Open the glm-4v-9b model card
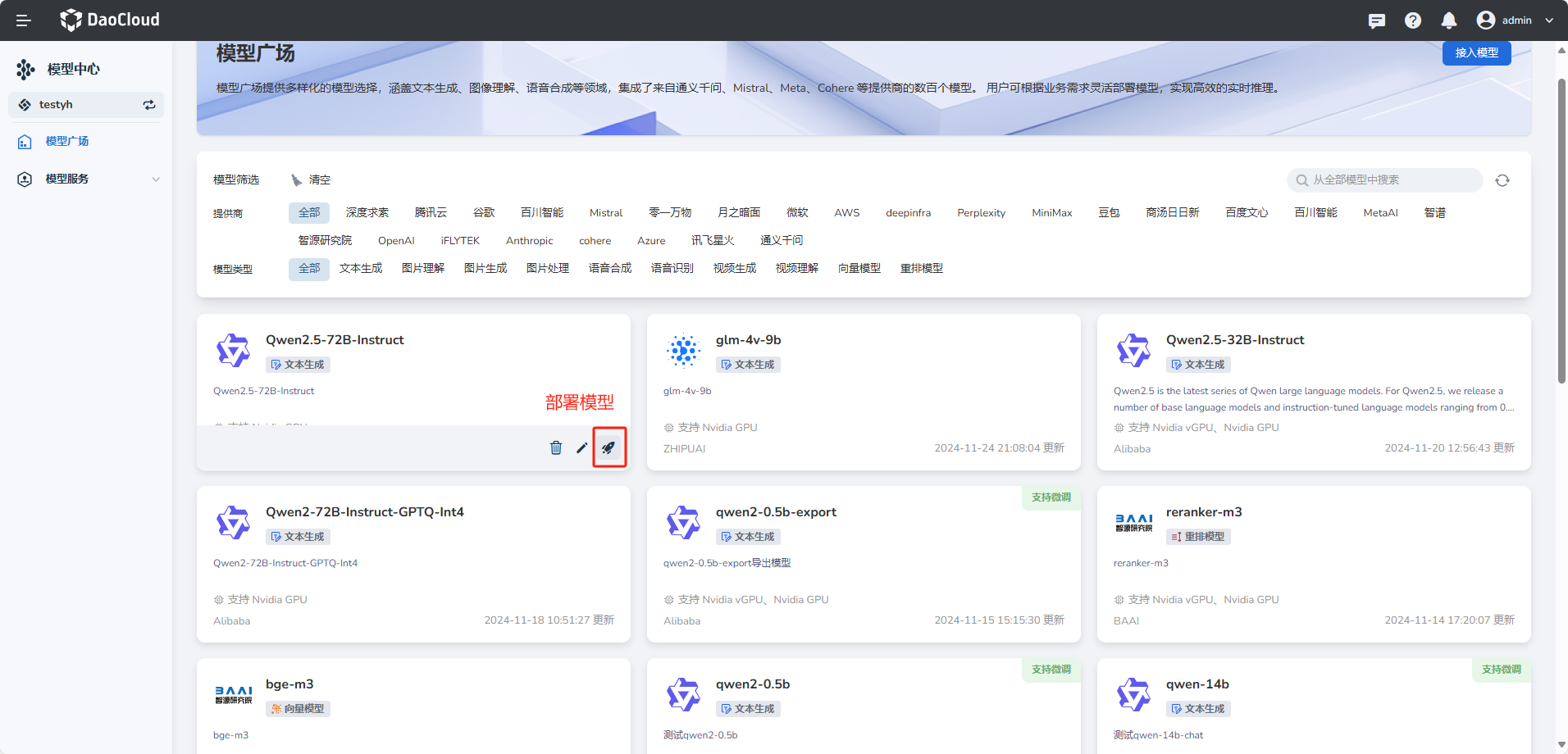The image size is (1568, 754). pyautogui.click(x=864, y=392)
